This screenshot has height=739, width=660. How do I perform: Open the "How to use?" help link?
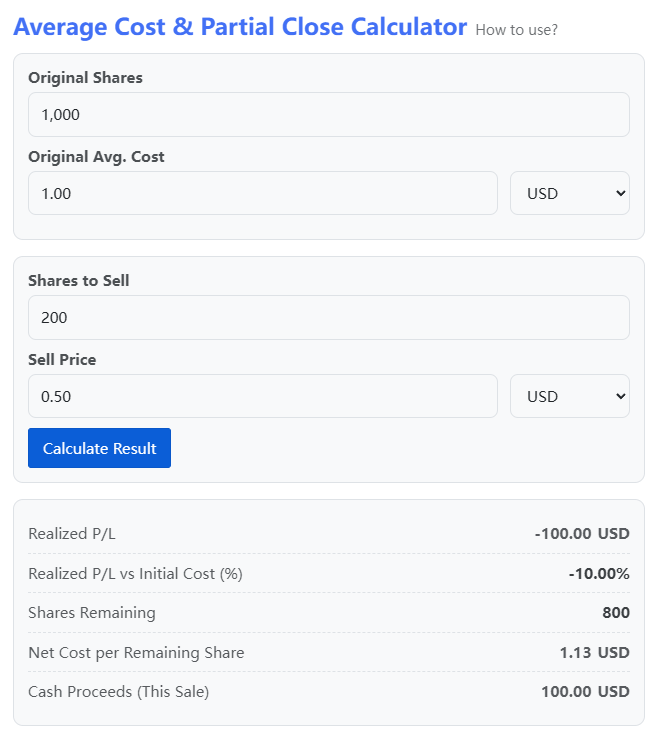(x=516, y=30)
